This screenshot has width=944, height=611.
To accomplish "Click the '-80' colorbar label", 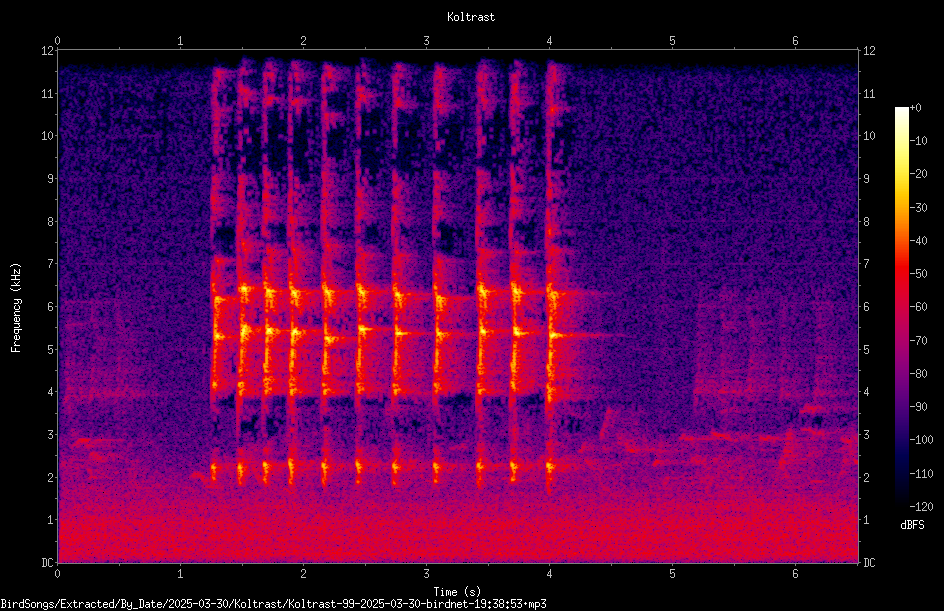I will (x=918, y=374).
